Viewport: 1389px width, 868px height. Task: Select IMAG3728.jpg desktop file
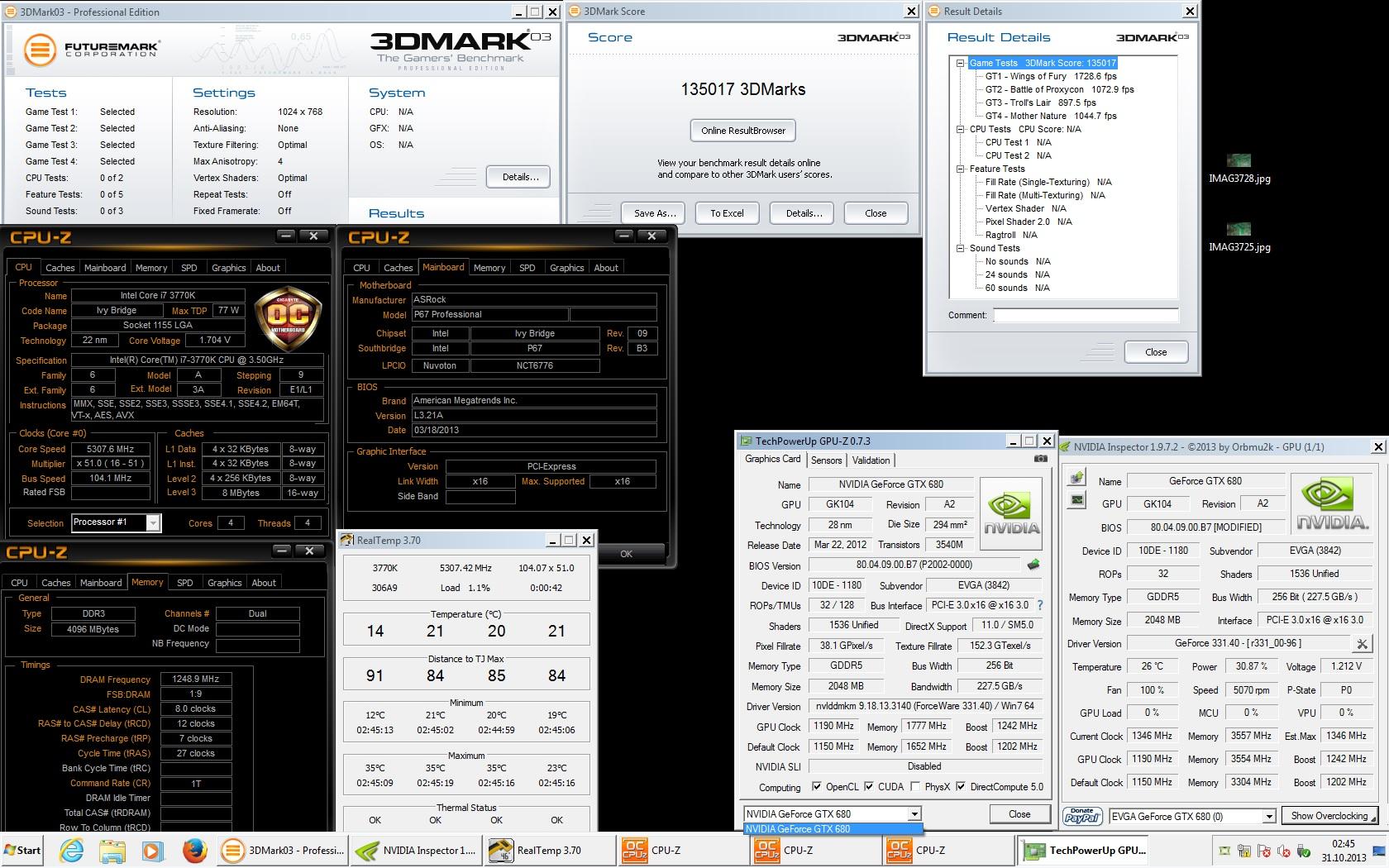point(1239,168)
